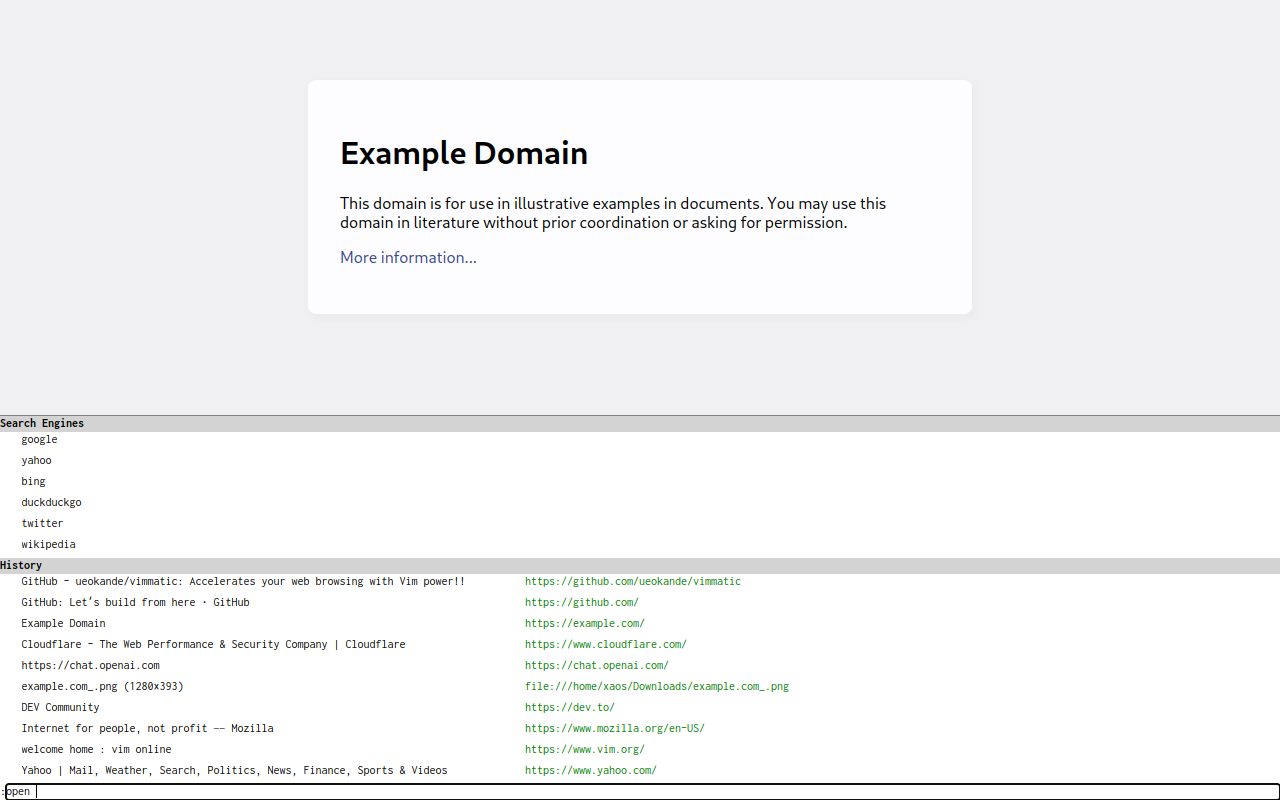Select yahoo search engine suggestion
The image size is (1280, 800).
[x=37, y=461]
